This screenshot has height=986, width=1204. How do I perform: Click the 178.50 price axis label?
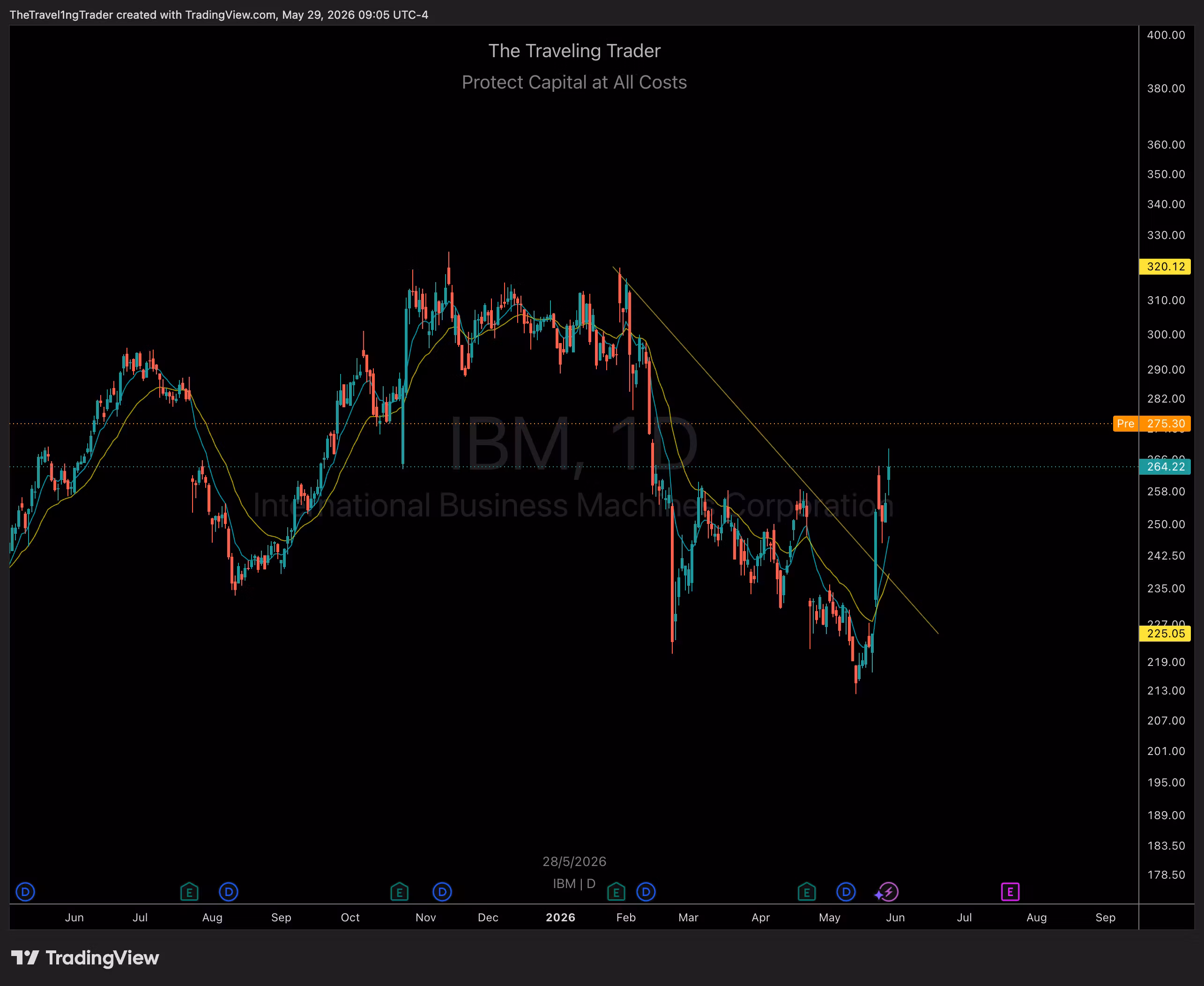(x=1166, y=875)
